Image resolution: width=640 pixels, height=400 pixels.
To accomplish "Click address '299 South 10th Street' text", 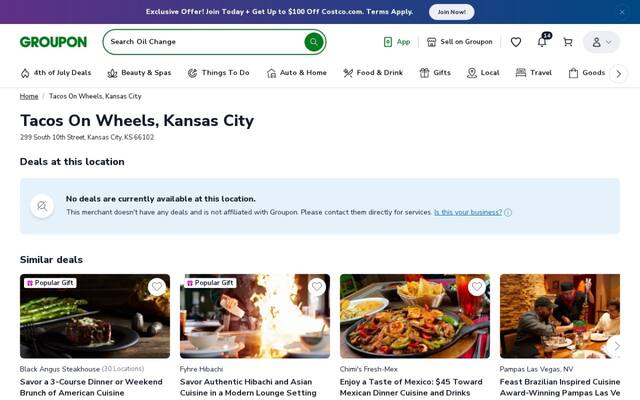I will [87, 138].
